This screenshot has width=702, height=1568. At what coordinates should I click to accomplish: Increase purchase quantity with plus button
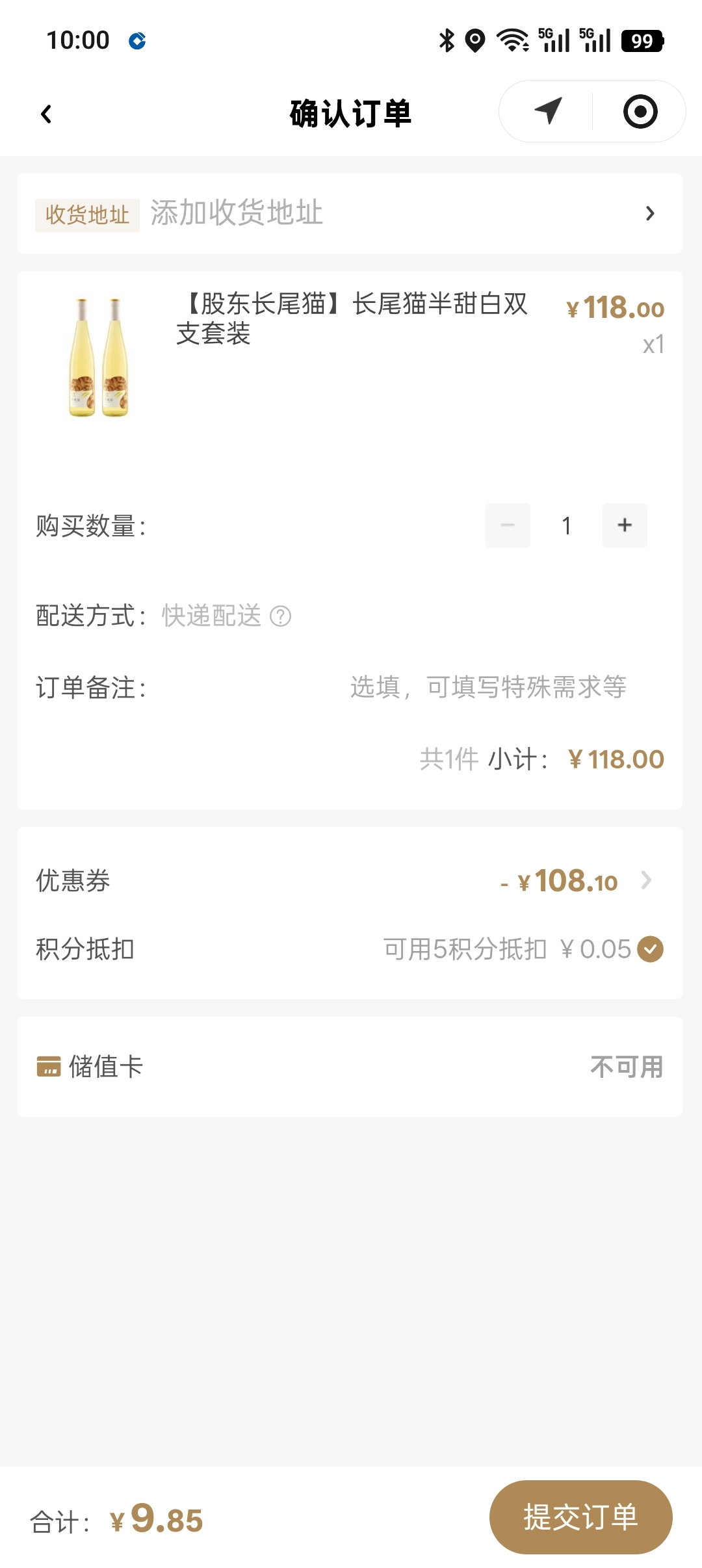pyautogui.click(x=624, y=525)
